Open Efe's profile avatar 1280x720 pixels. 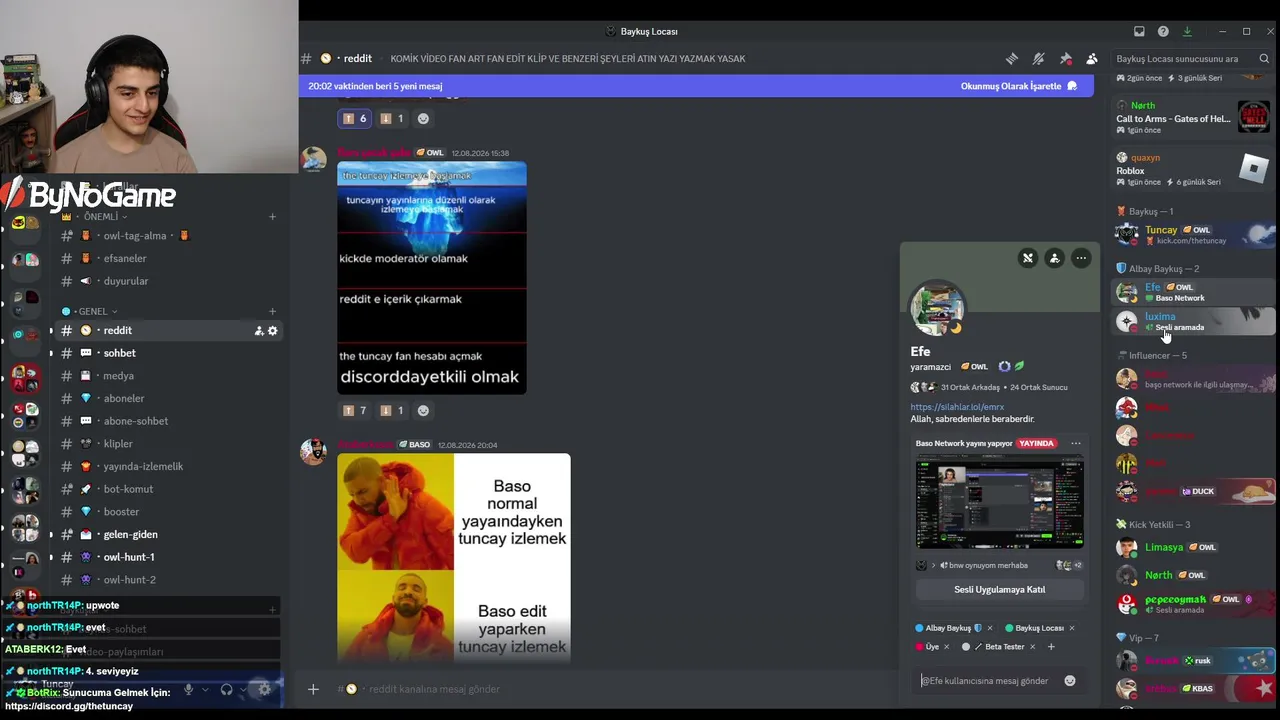coord(937,309)
